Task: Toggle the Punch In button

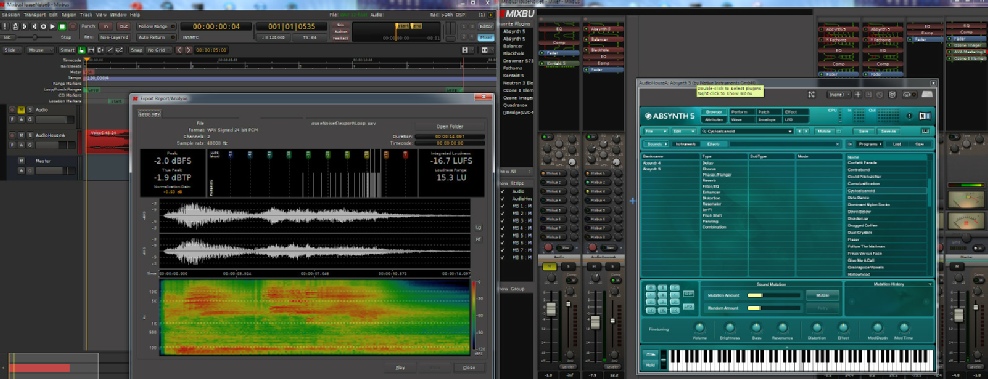Action: 106,26
